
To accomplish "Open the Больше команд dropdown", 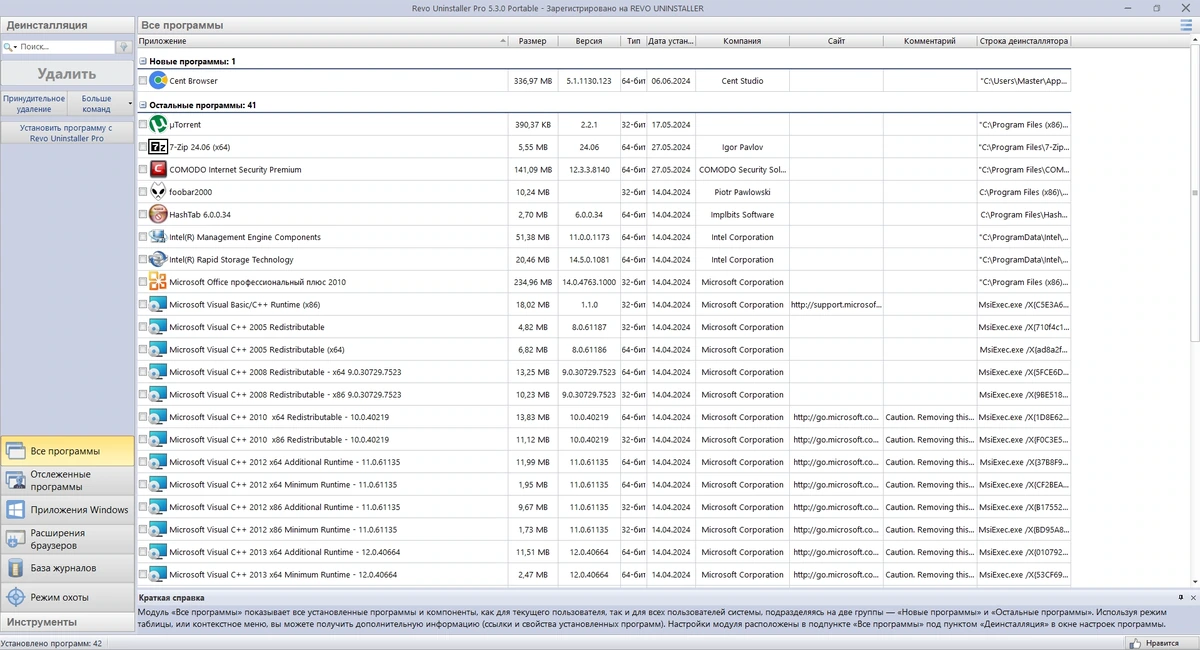I will point(101,104).
